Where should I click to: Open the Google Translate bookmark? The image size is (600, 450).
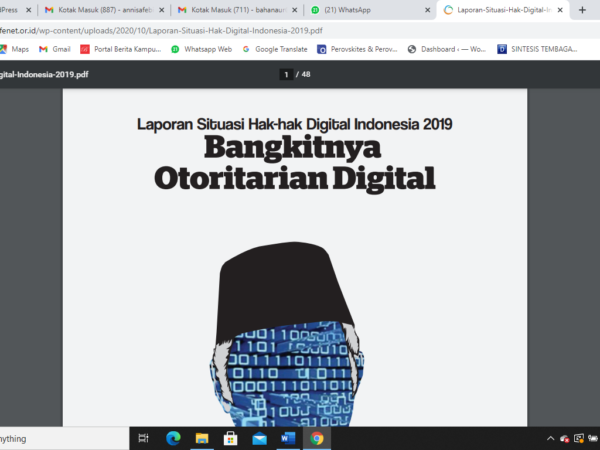(275, 49)
